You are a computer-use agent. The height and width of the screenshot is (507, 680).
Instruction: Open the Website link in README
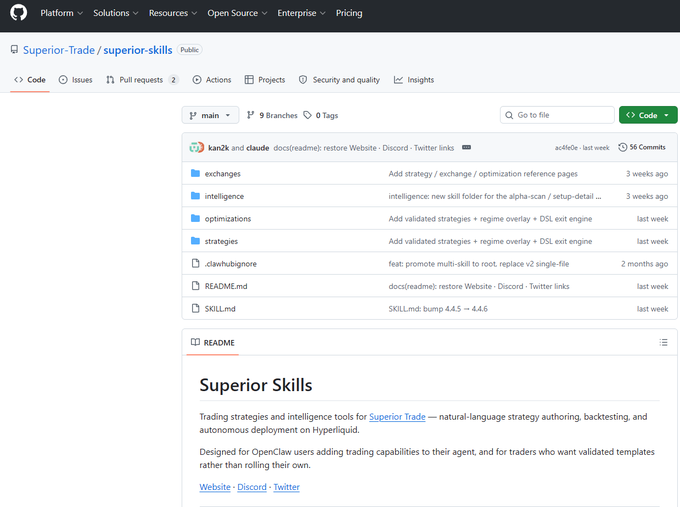coord(215,487)
